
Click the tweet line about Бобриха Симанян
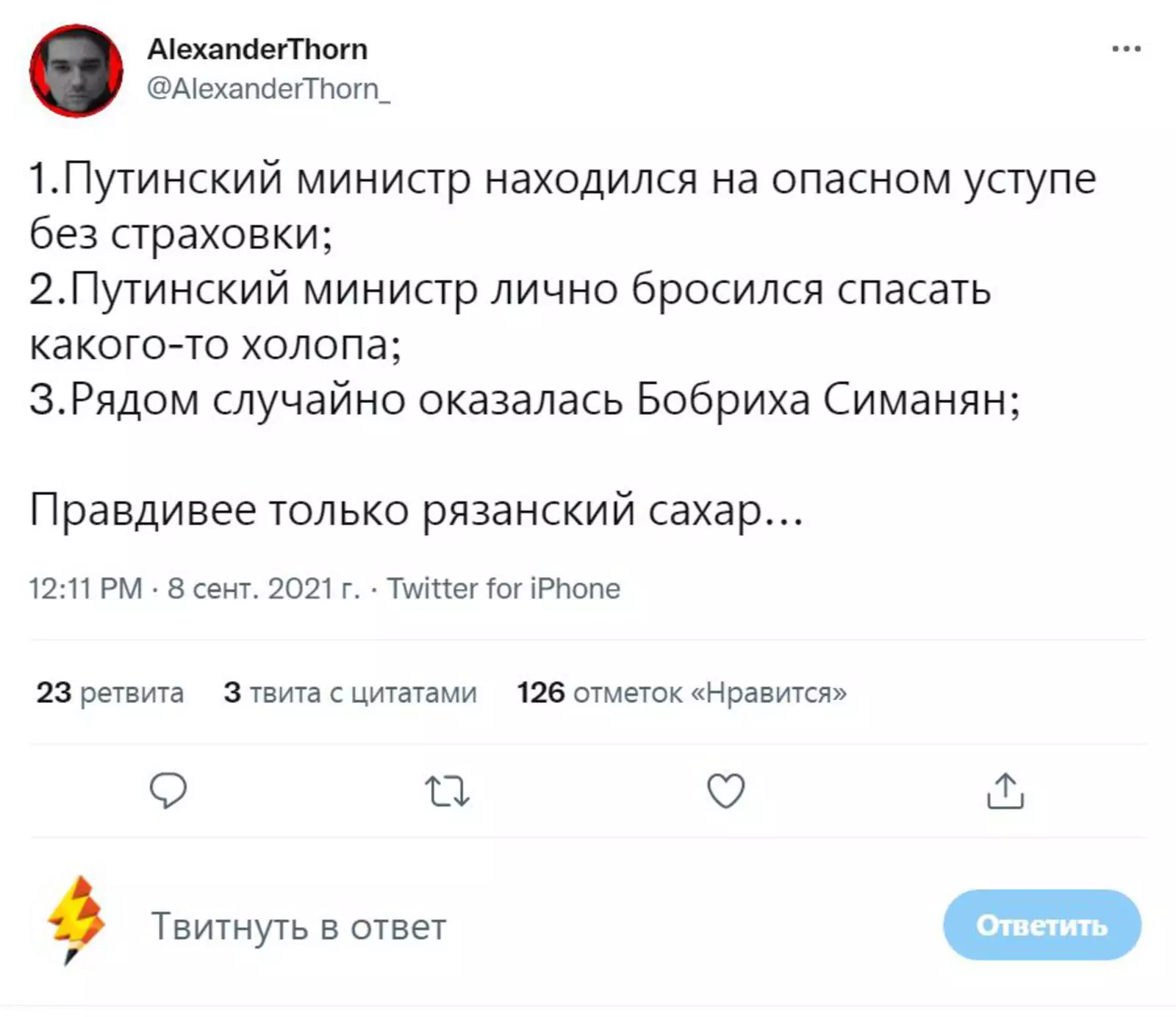pyautogui.click(x=525, y=400)
